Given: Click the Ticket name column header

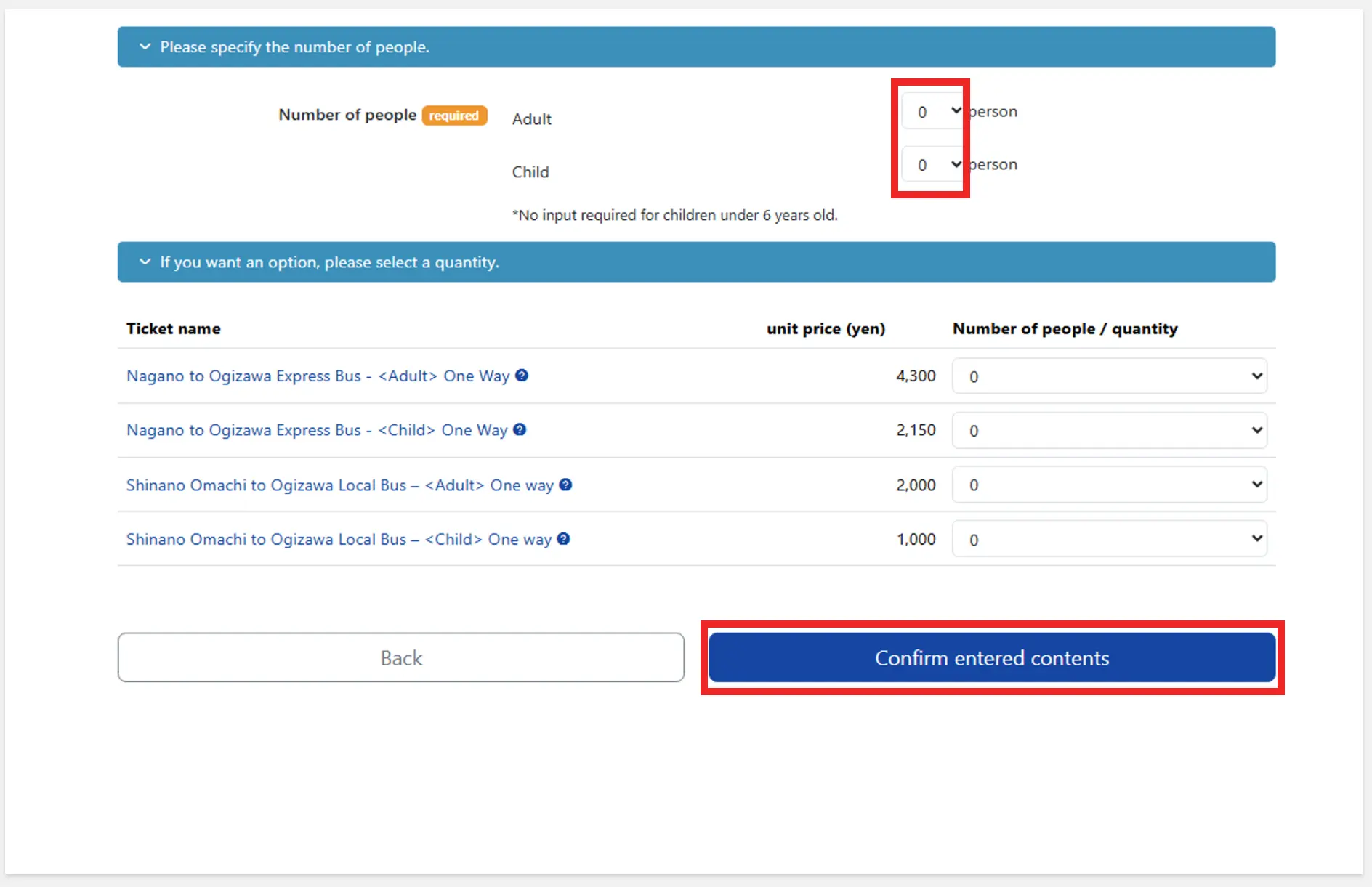Looking at the screenshot, I should pyautogui.click(x=174, y=328).
